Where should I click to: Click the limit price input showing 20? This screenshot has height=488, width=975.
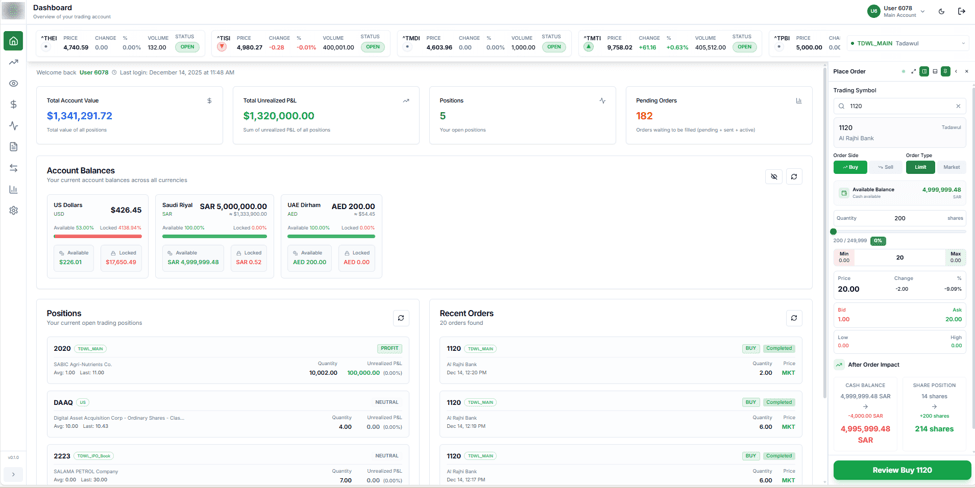(x=899, y=257)
